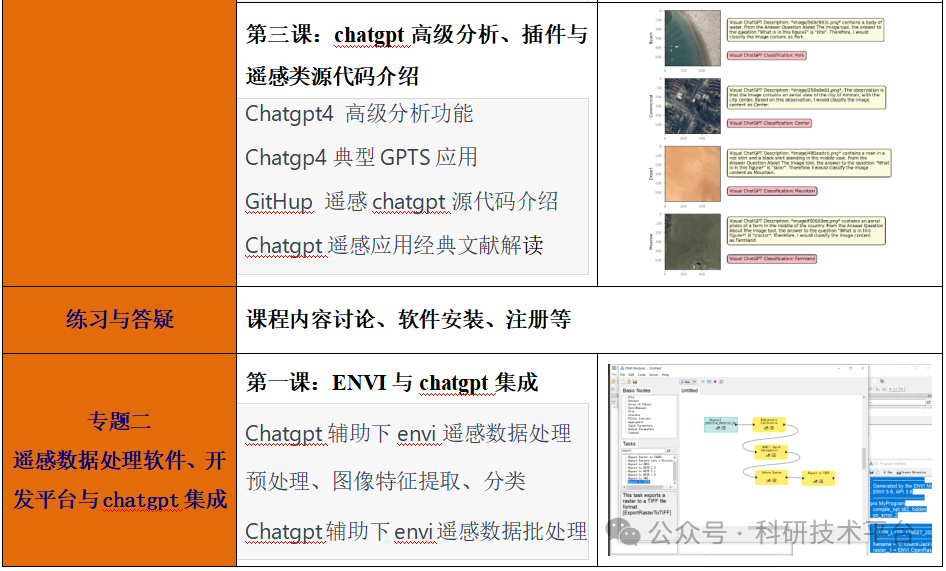This screenshot has width=946, height=571.
Task: Click the heading "第三课：chatgpt 高级分析、插件与"
Action: tap(416, 34)
